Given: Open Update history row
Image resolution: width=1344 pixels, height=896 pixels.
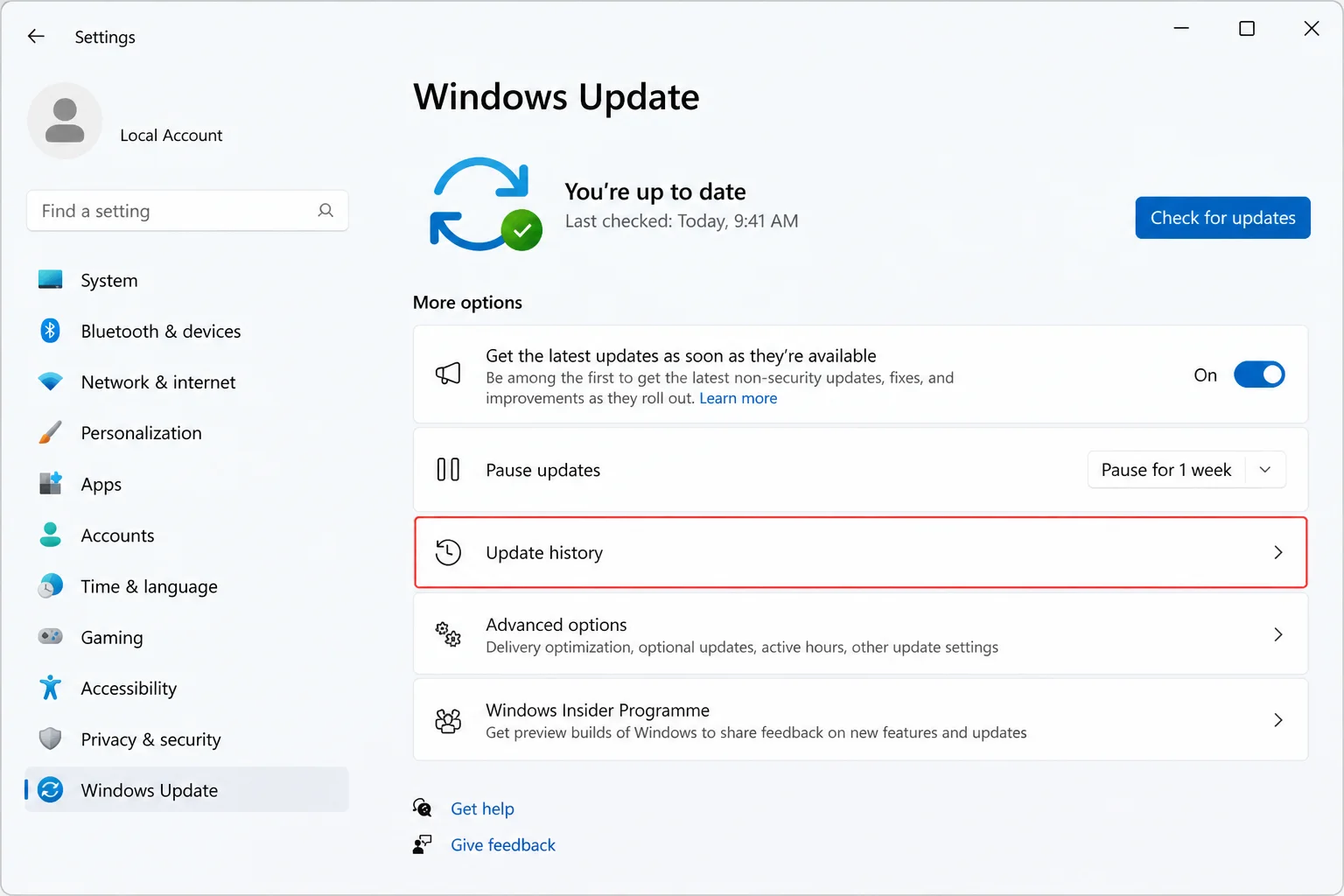Looking at the screenshot, I should tap(861, 552).
